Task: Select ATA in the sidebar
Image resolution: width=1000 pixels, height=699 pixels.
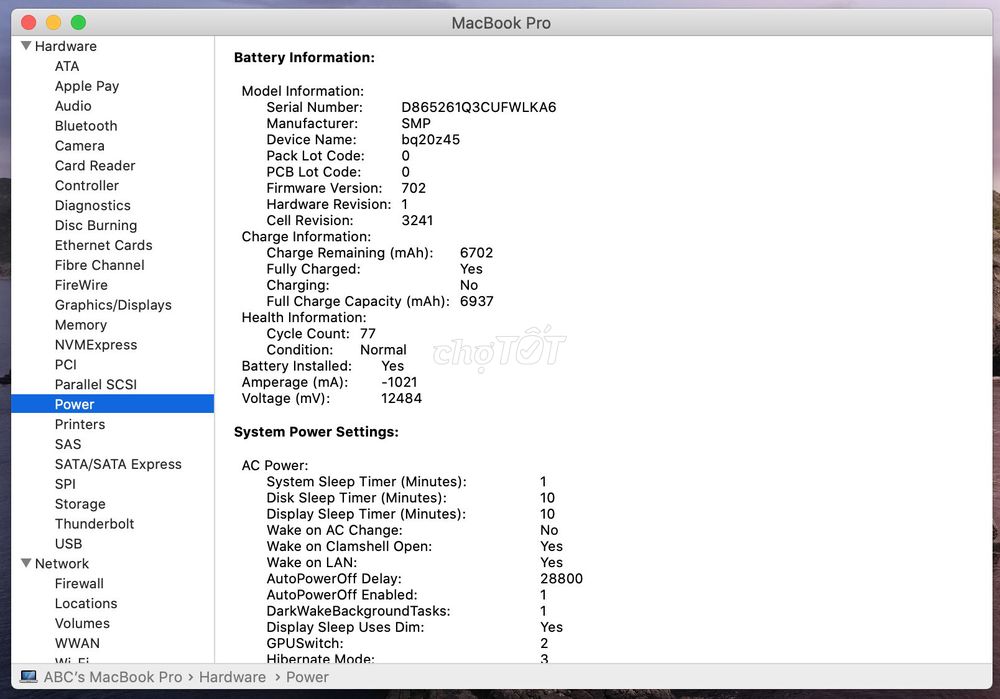Action: click(x=67, y=66)
